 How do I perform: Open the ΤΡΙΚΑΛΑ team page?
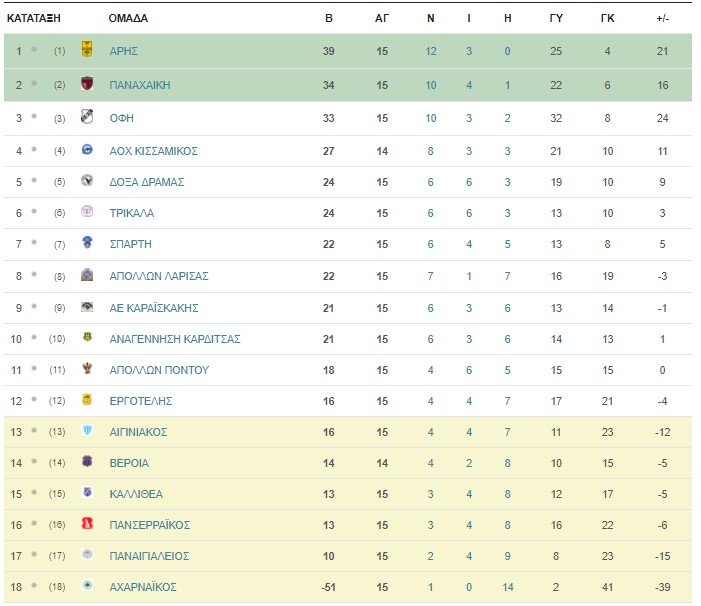click(131, 213)
